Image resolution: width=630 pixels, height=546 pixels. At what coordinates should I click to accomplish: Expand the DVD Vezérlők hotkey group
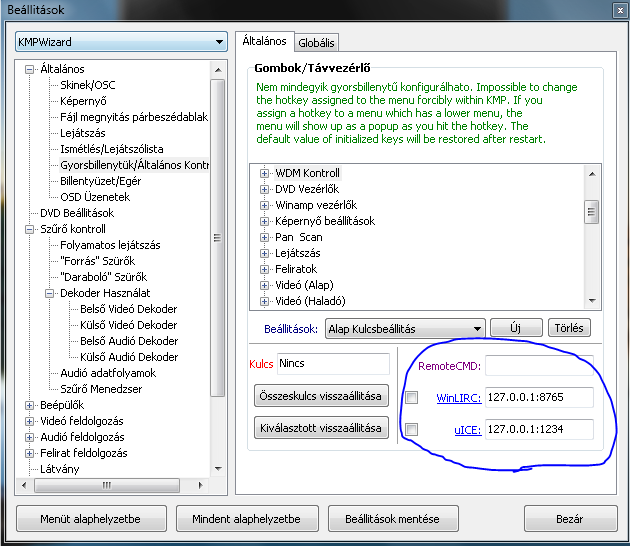click(x=264, y=189)
